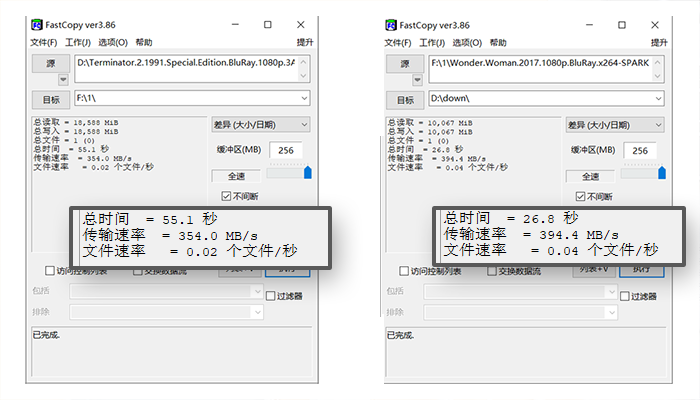This screenshot has width=700, height=400.
Task: Click 总读取 = 10,067 MiB line
Action: [430, 123]
